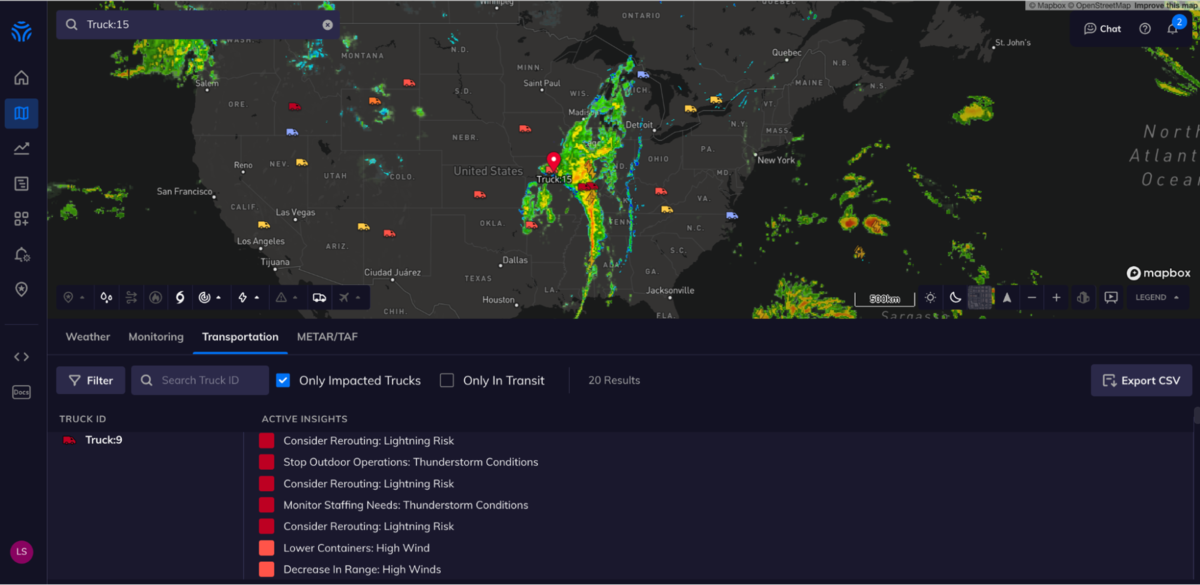Expand lightning layer options arrow

256,297
